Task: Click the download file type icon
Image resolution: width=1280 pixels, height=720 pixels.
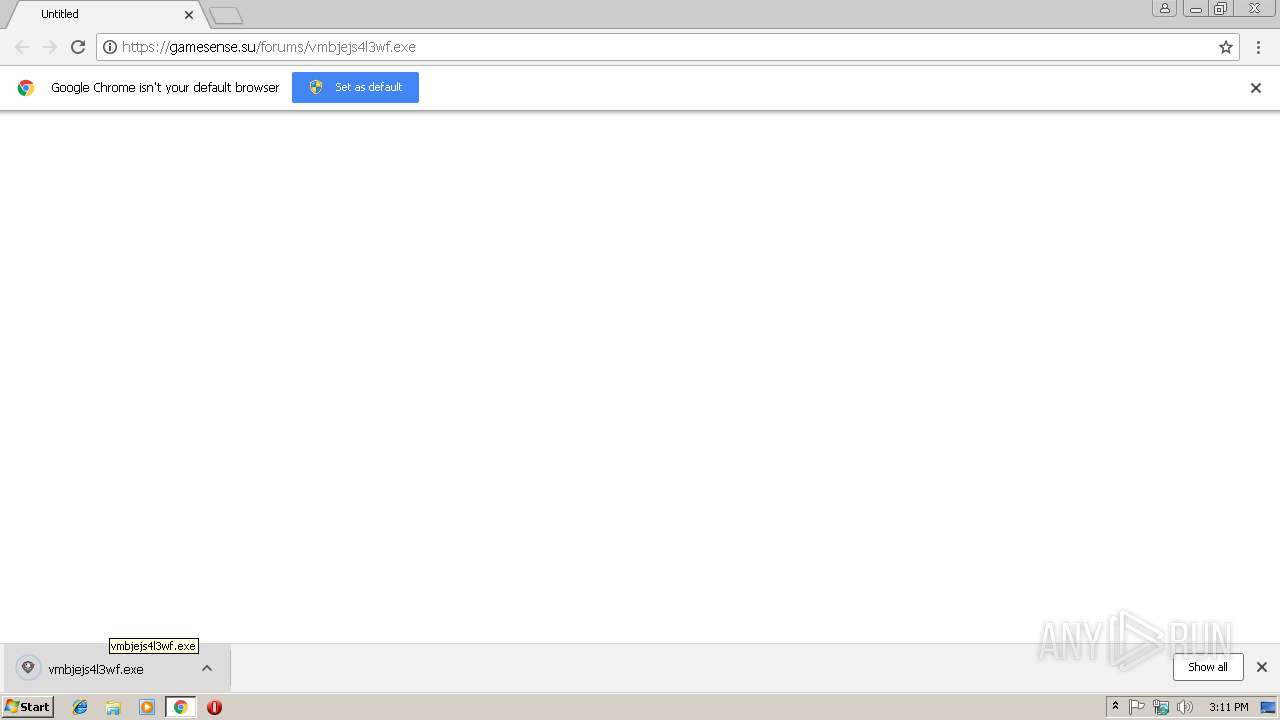Action: 28,667
